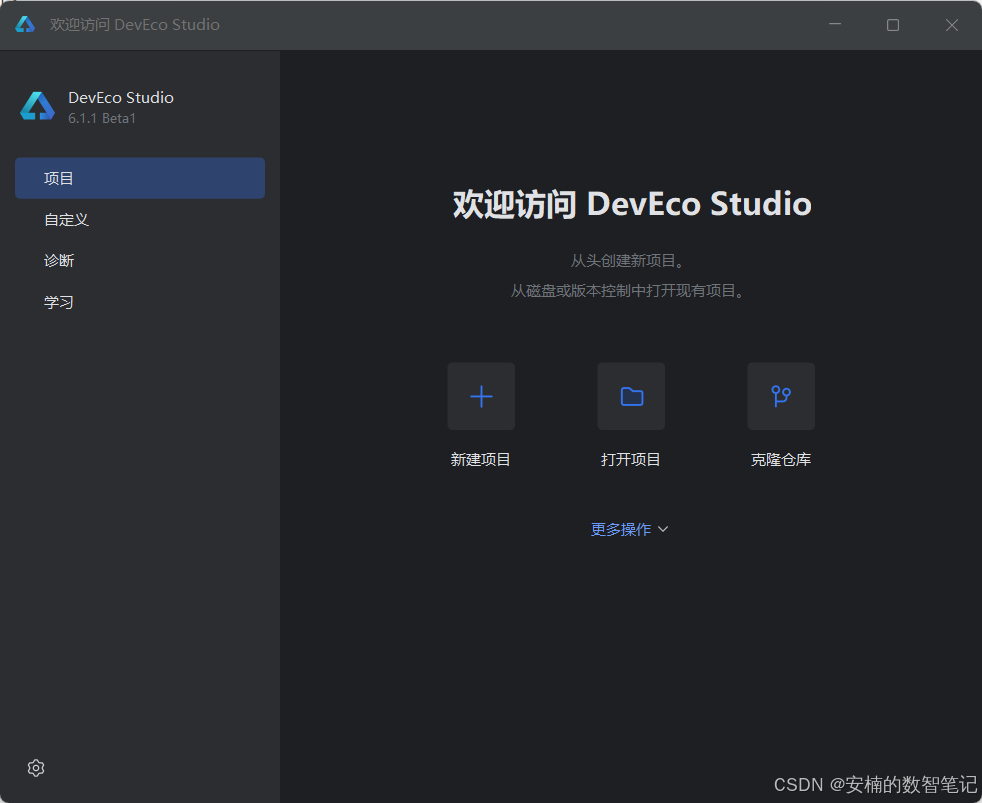Select the 项目 tab in sidebar
Viewport: 982px width, 803px height.
(x=140, y=178)
